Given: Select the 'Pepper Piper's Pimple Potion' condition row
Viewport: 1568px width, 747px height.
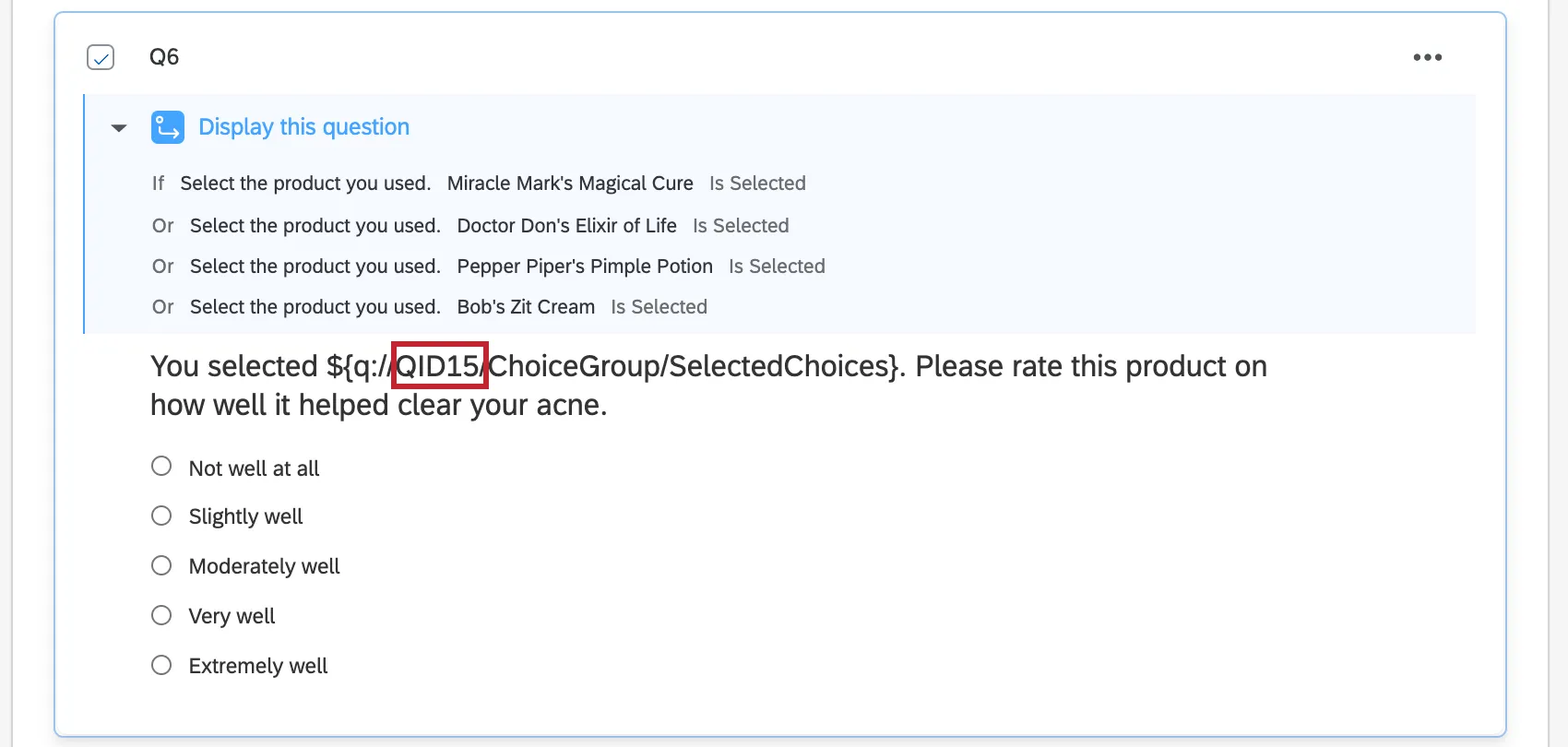Looking at the screenshot, I should click(585, 266).
